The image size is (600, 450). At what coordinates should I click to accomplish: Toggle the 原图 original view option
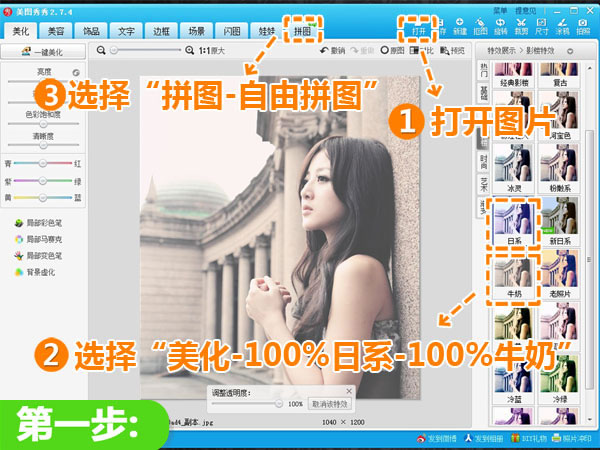(x=392, y=51)
